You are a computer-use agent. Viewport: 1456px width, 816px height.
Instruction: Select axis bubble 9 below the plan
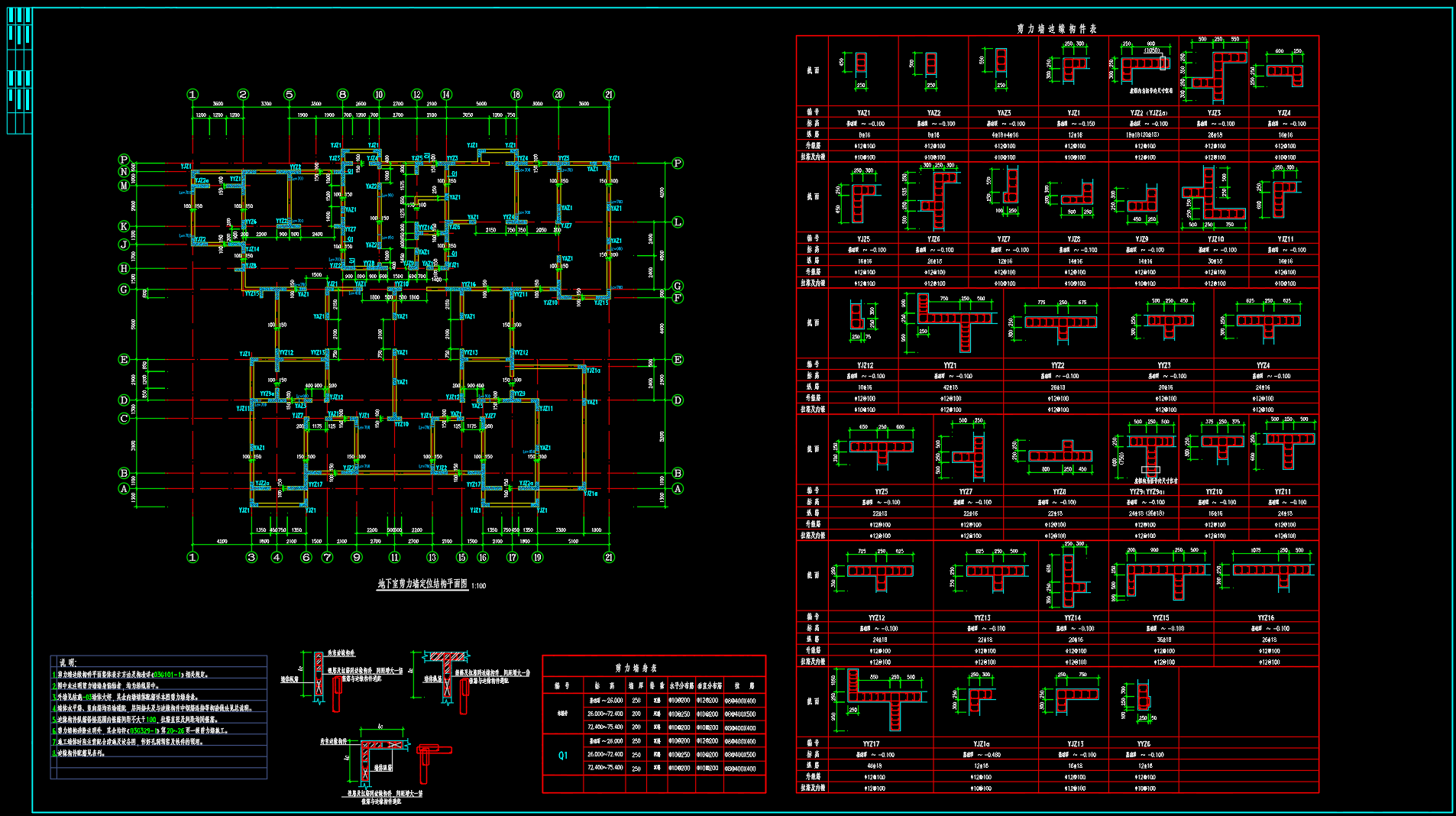pyautogui.click(x=357, y=557)
